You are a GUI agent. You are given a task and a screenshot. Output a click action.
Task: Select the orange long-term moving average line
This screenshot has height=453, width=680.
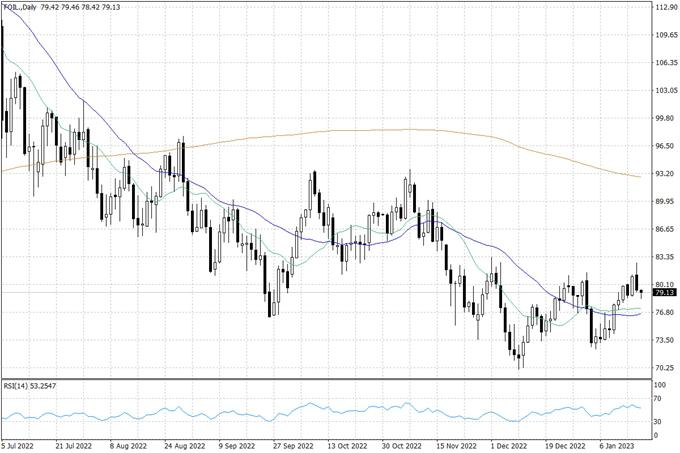click(x=400, y=130)
